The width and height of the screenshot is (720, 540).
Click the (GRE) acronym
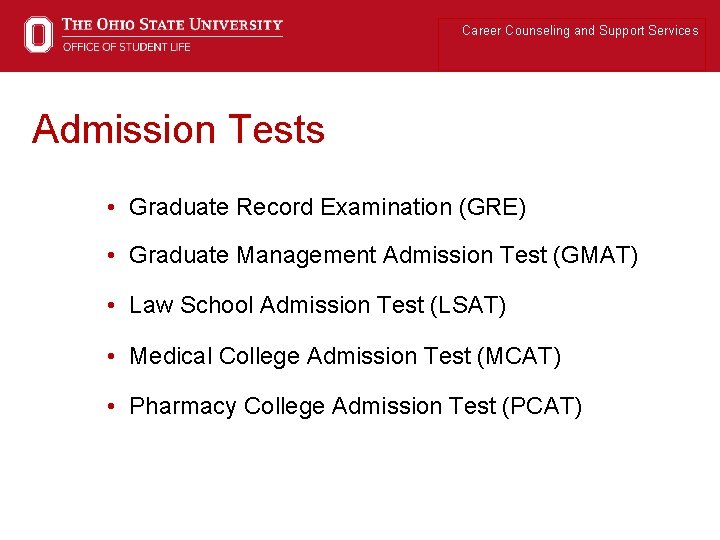point(491,208)
